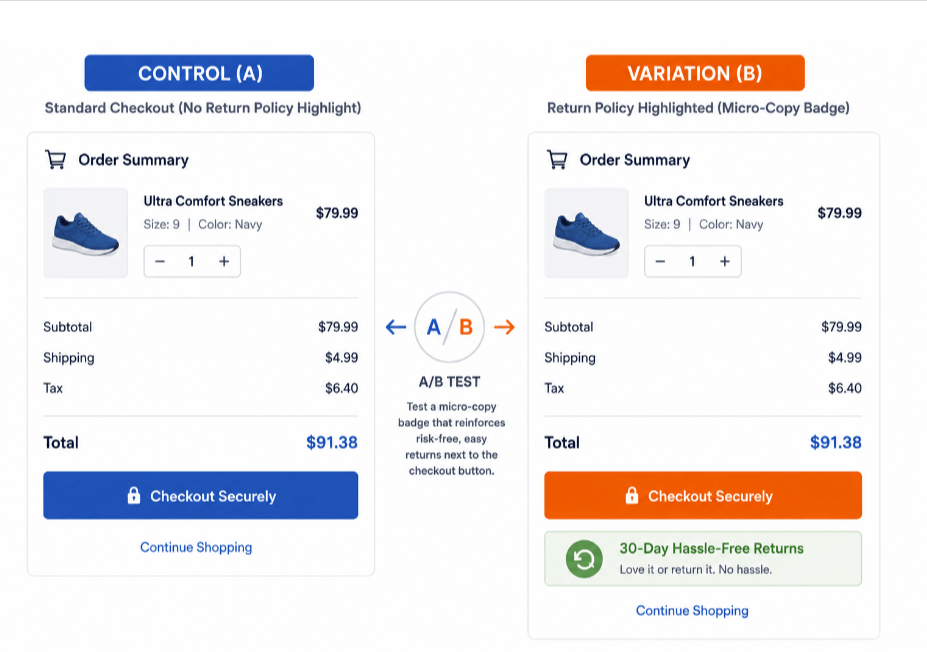Click the lock icon on blue Checkout button
Screen dimensions: 927x652
134,495
